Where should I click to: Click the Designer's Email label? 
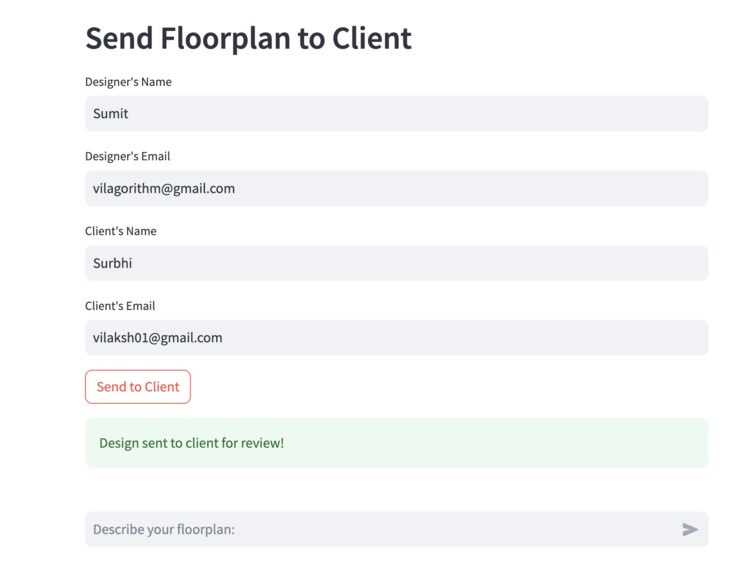tap(127, 156)
